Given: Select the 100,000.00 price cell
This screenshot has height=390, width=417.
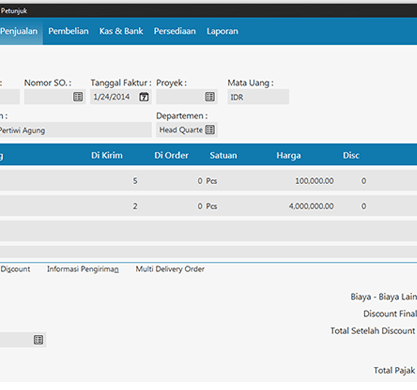Looking at the screenshot, I should (x=314, y=181).
